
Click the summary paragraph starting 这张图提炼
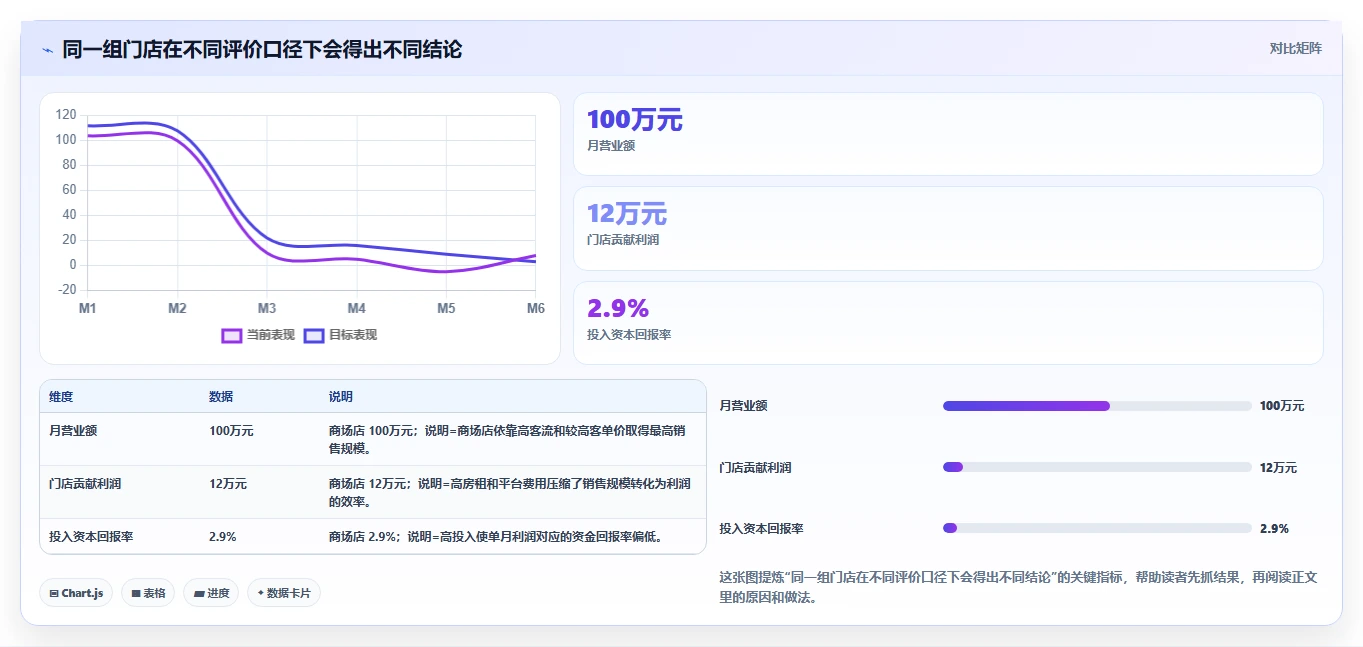tap(1018, 588)
